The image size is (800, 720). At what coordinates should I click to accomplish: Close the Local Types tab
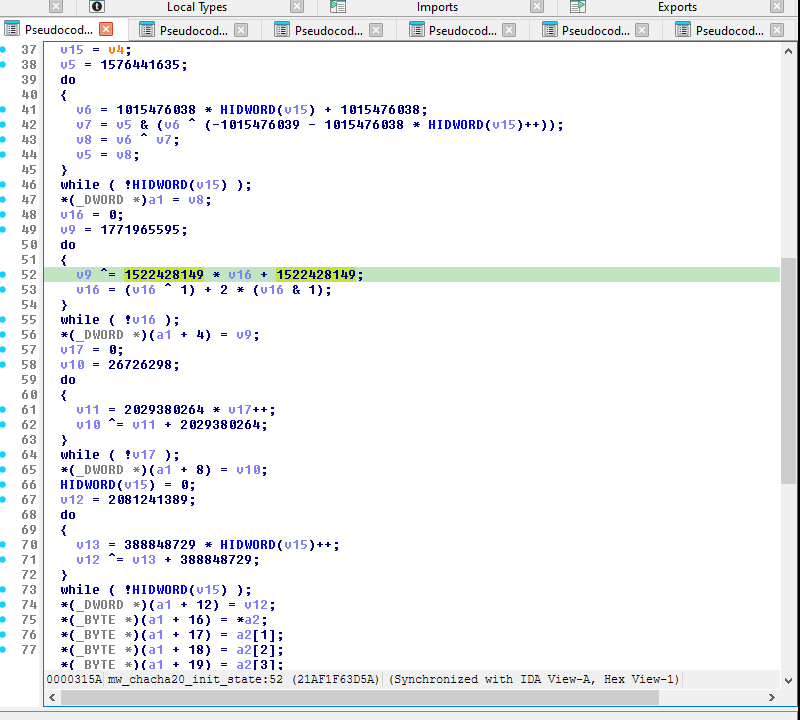[298, 7]
